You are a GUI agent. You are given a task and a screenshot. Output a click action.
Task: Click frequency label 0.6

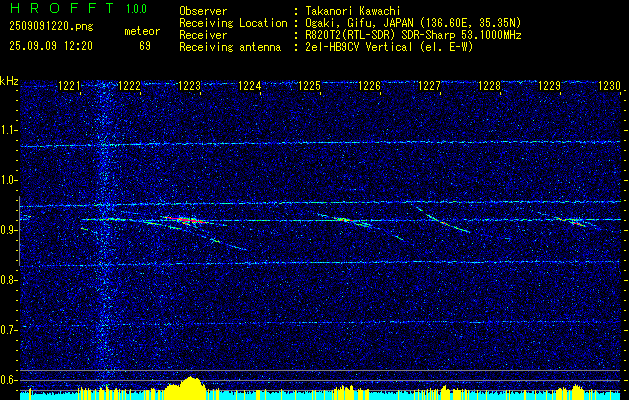click(9, 380)
